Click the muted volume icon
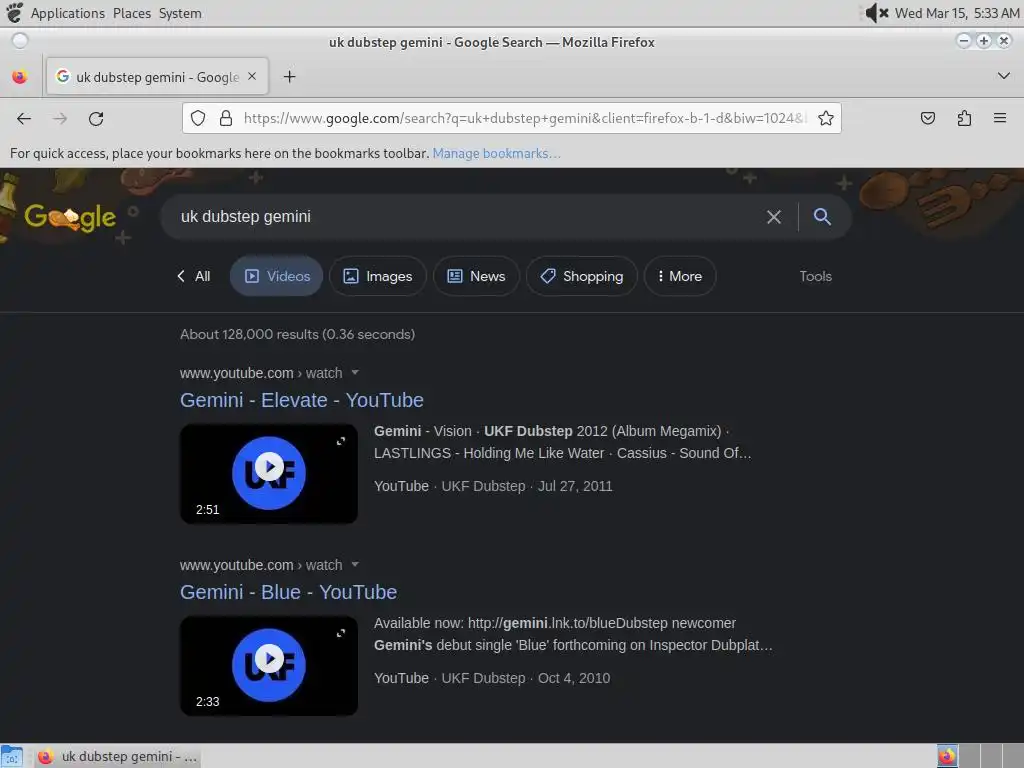 (x=876, y=13)
